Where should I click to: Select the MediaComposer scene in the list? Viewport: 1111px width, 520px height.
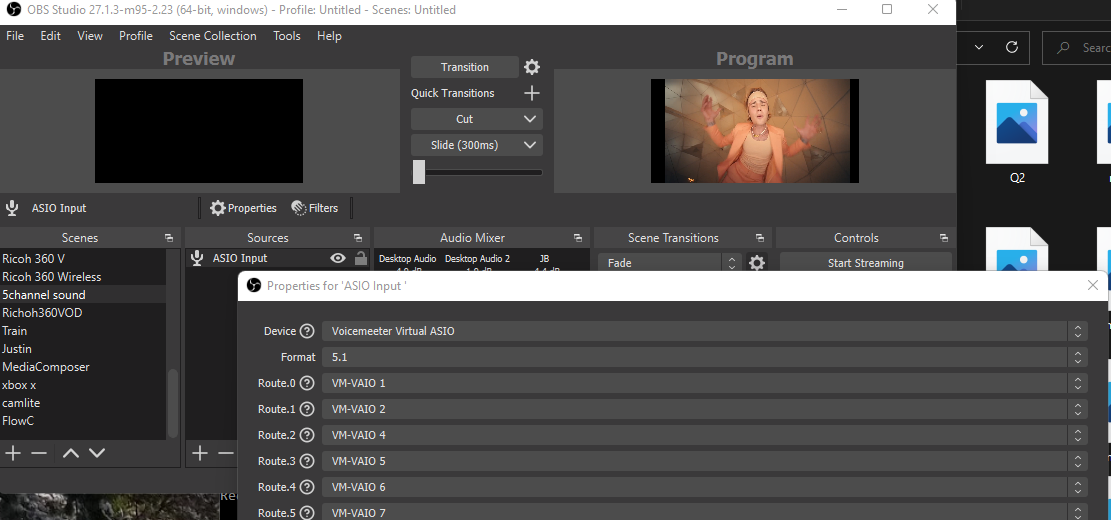46,367
